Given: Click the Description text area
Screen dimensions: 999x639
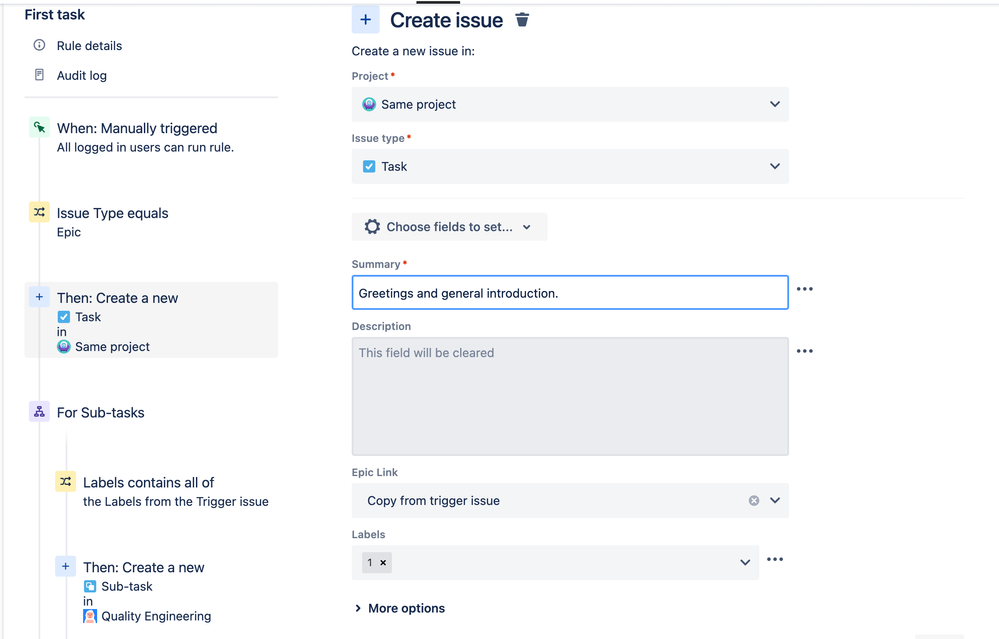Looking at the screenshot, I should 570,396.
